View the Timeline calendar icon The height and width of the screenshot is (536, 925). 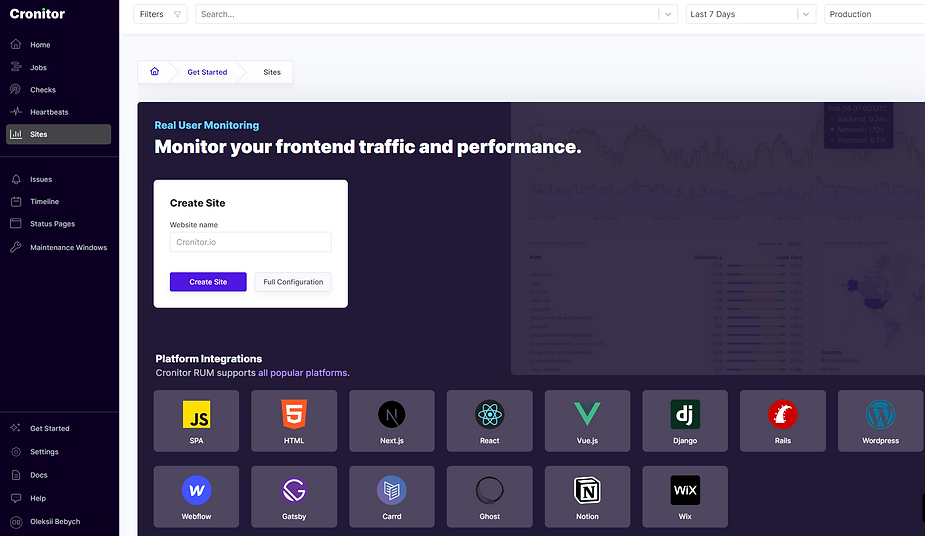tap(16, 202)
